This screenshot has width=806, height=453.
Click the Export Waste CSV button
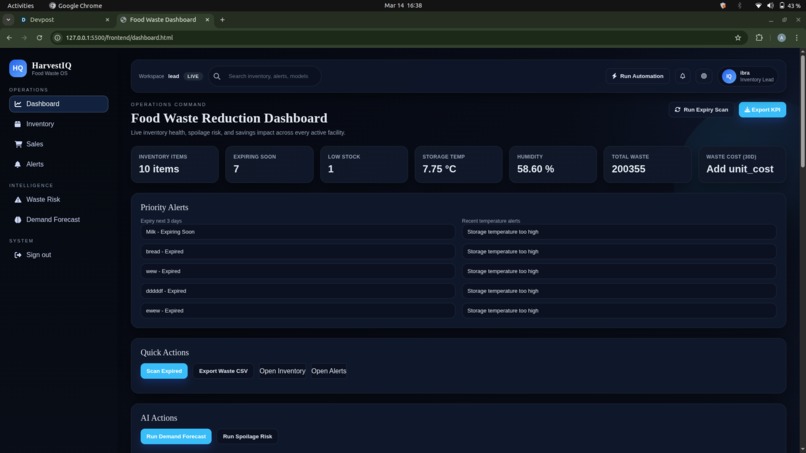[x=223, y=371]
